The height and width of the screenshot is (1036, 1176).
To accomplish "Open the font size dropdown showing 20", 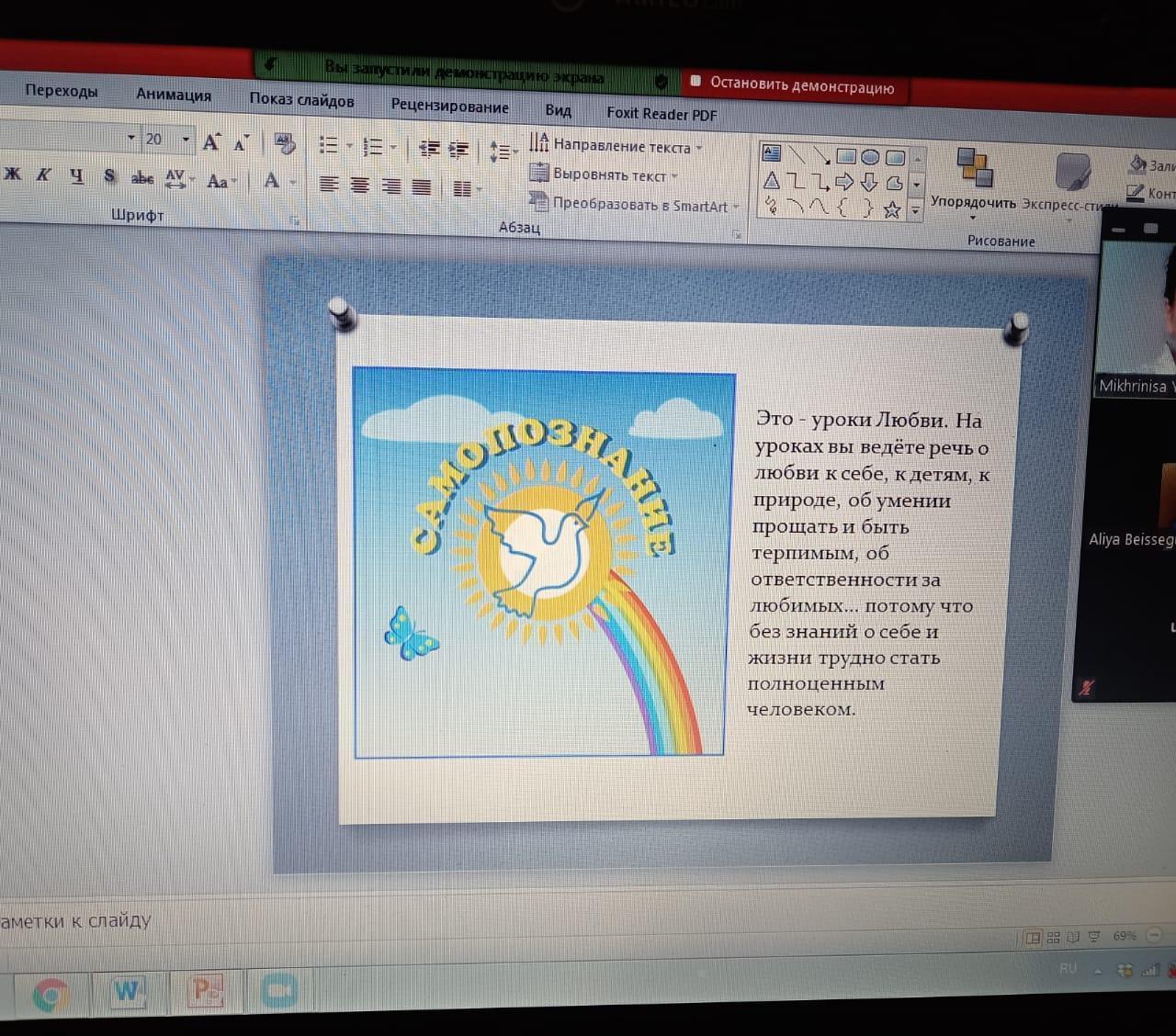I will 186,140.
